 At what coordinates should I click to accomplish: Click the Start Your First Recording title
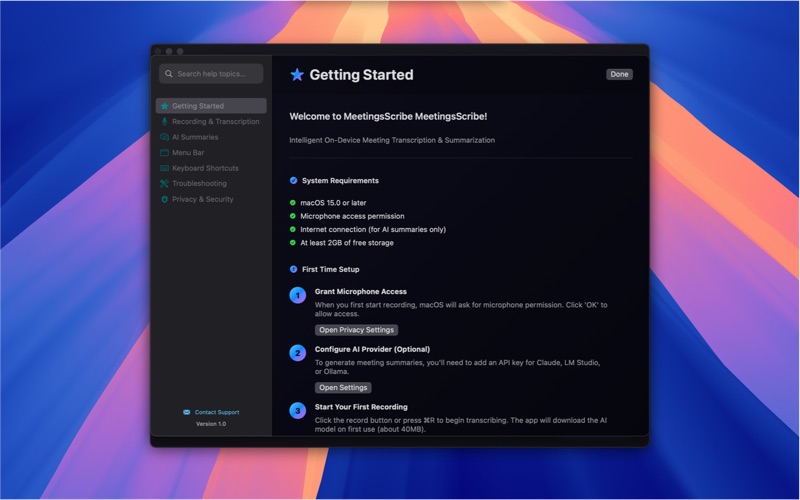coord(361,407)
